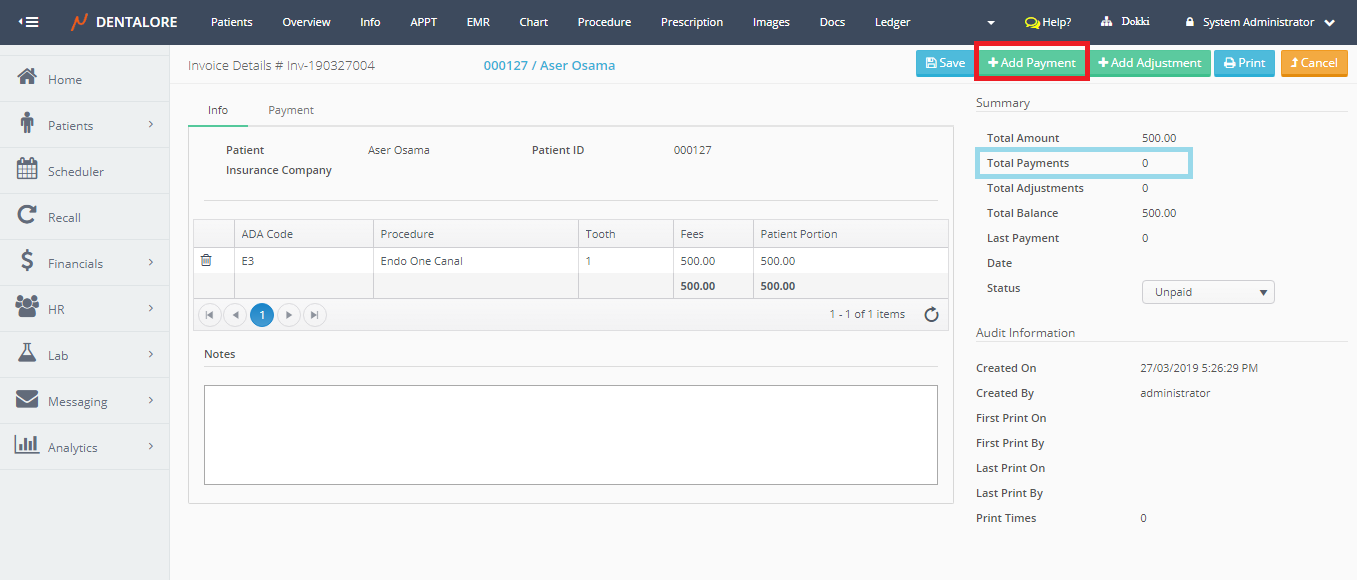Viewport: 1357px width, 580px height.
Task: Click inside the Notes text area
Action: pyautogui.click(x=570, y=435)
